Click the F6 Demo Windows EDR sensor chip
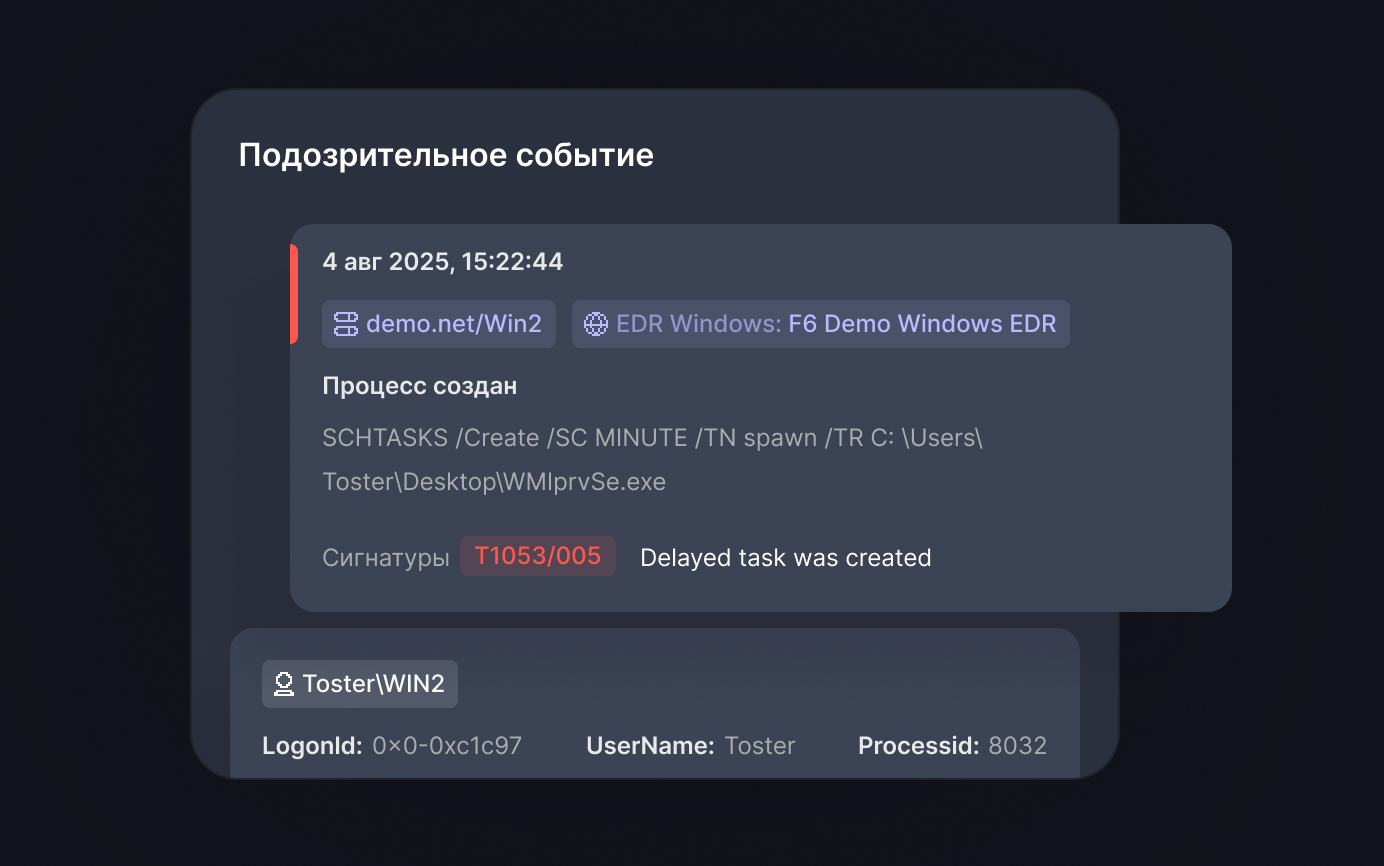 click(820, 323)
